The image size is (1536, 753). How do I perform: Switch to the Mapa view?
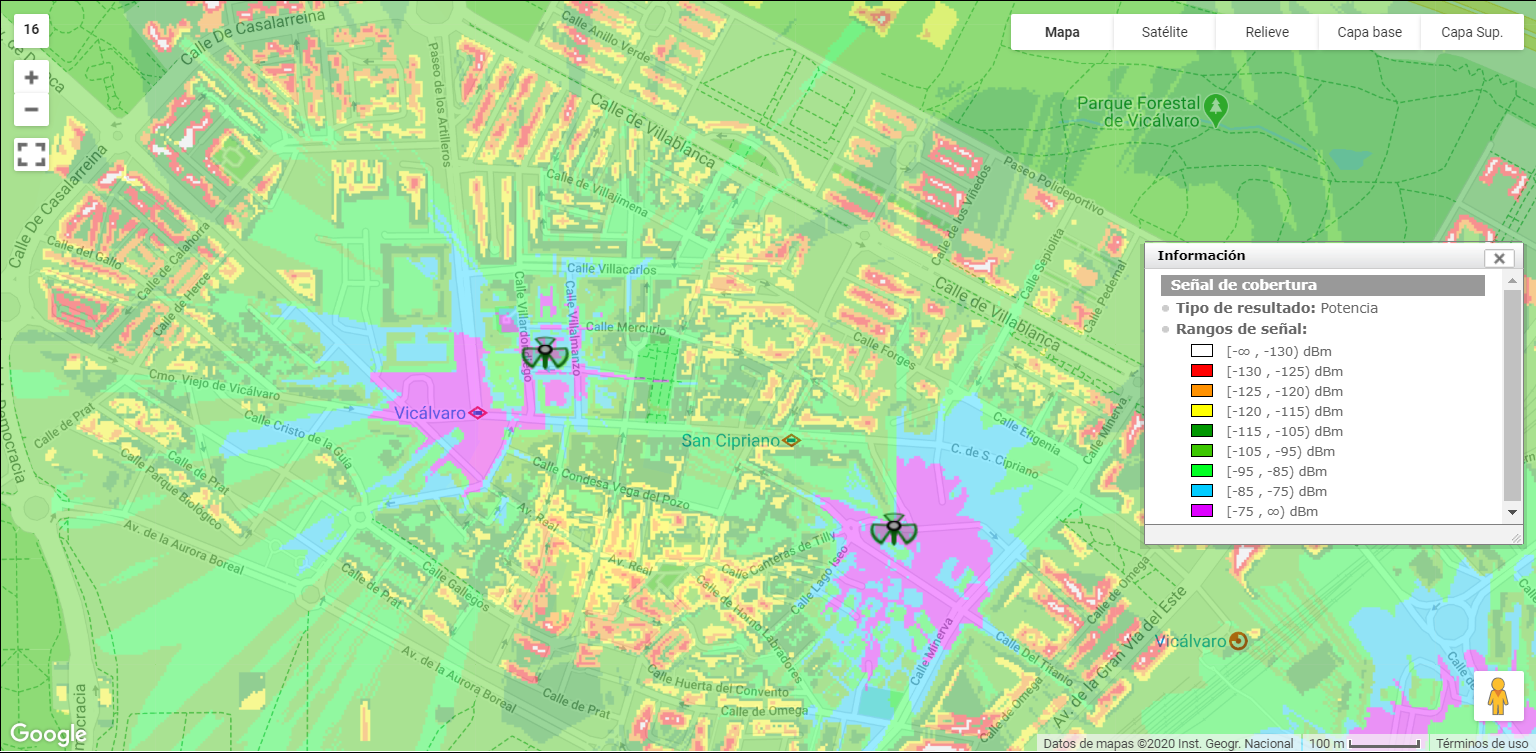[1062, 32]
